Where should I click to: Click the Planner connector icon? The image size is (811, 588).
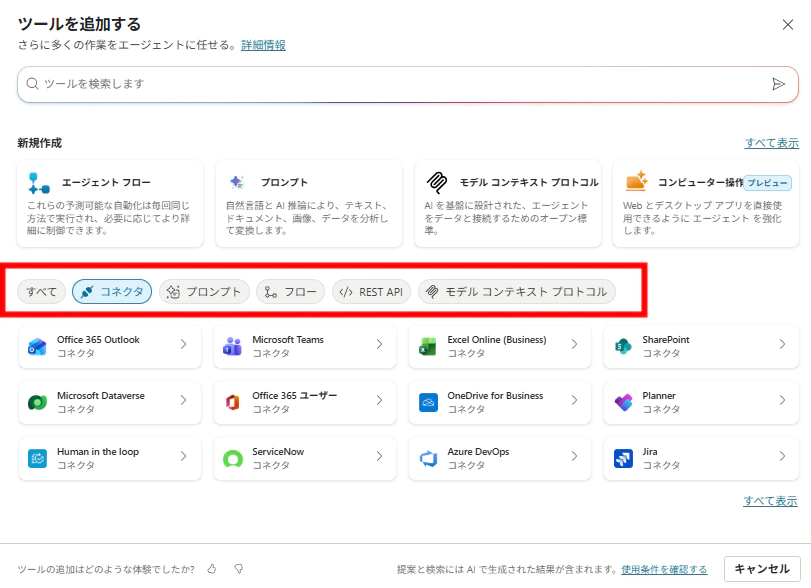pyautogui.click(x=623, y=402)
